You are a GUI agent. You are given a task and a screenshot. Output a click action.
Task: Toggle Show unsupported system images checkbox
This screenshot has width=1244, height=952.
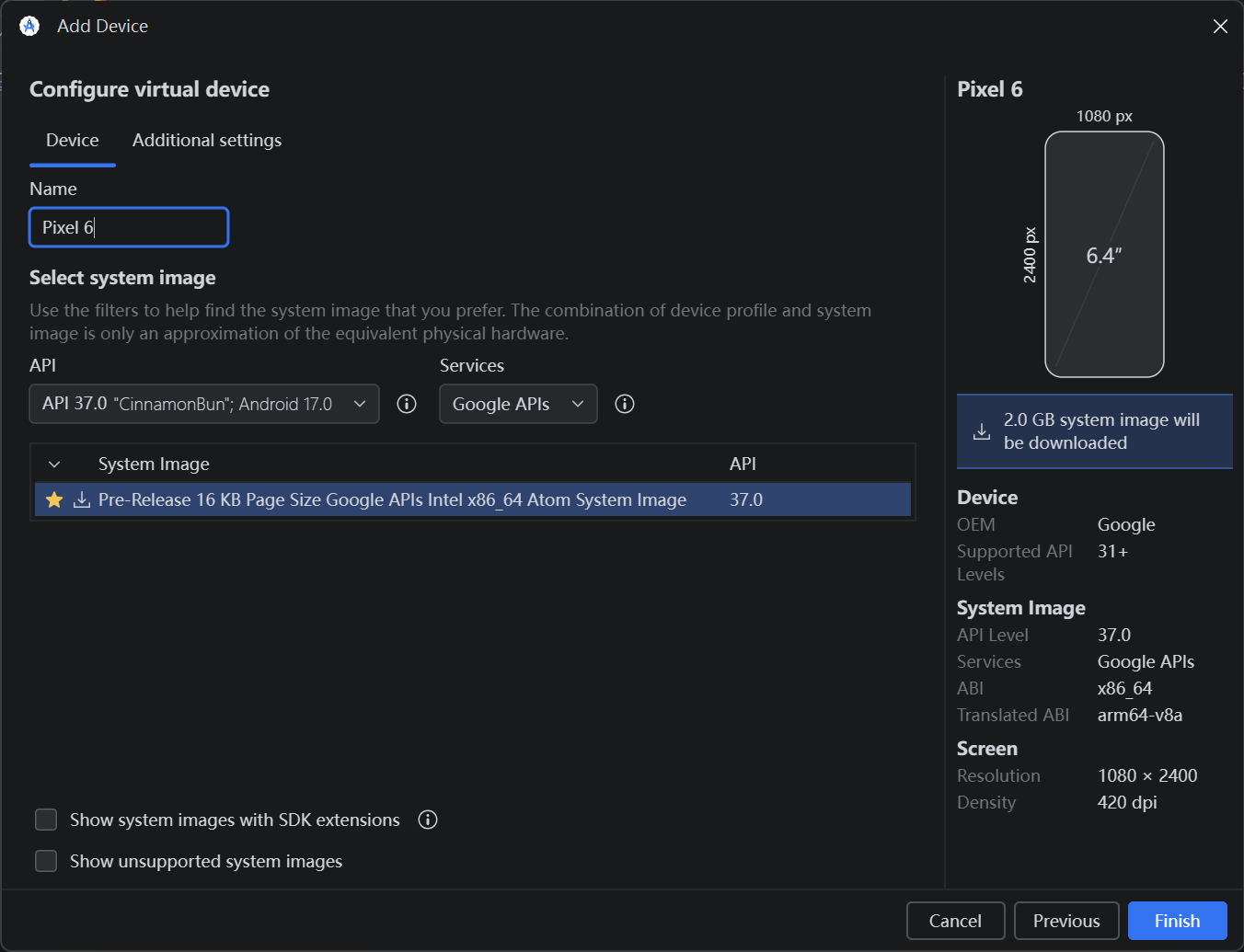46,861
